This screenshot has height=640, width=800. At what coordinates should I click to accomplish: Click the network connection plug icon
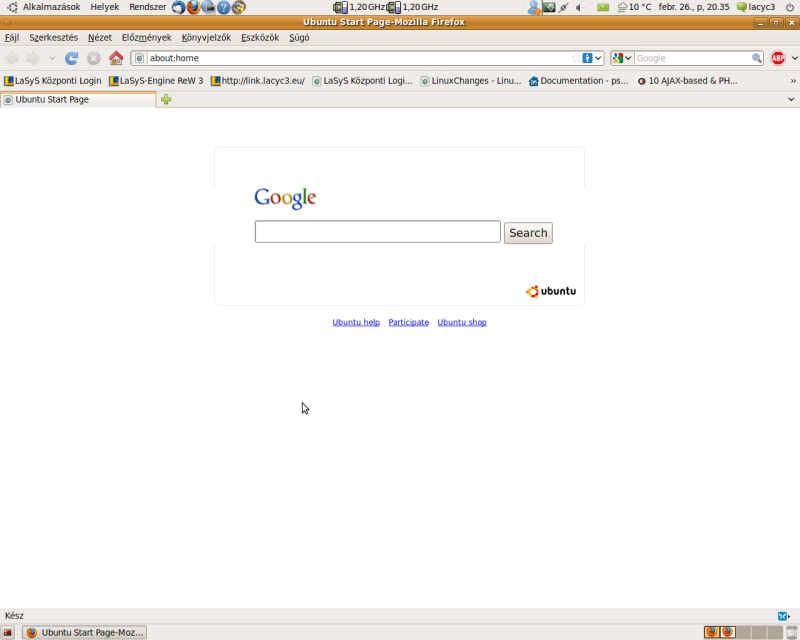tap(563, 7)
